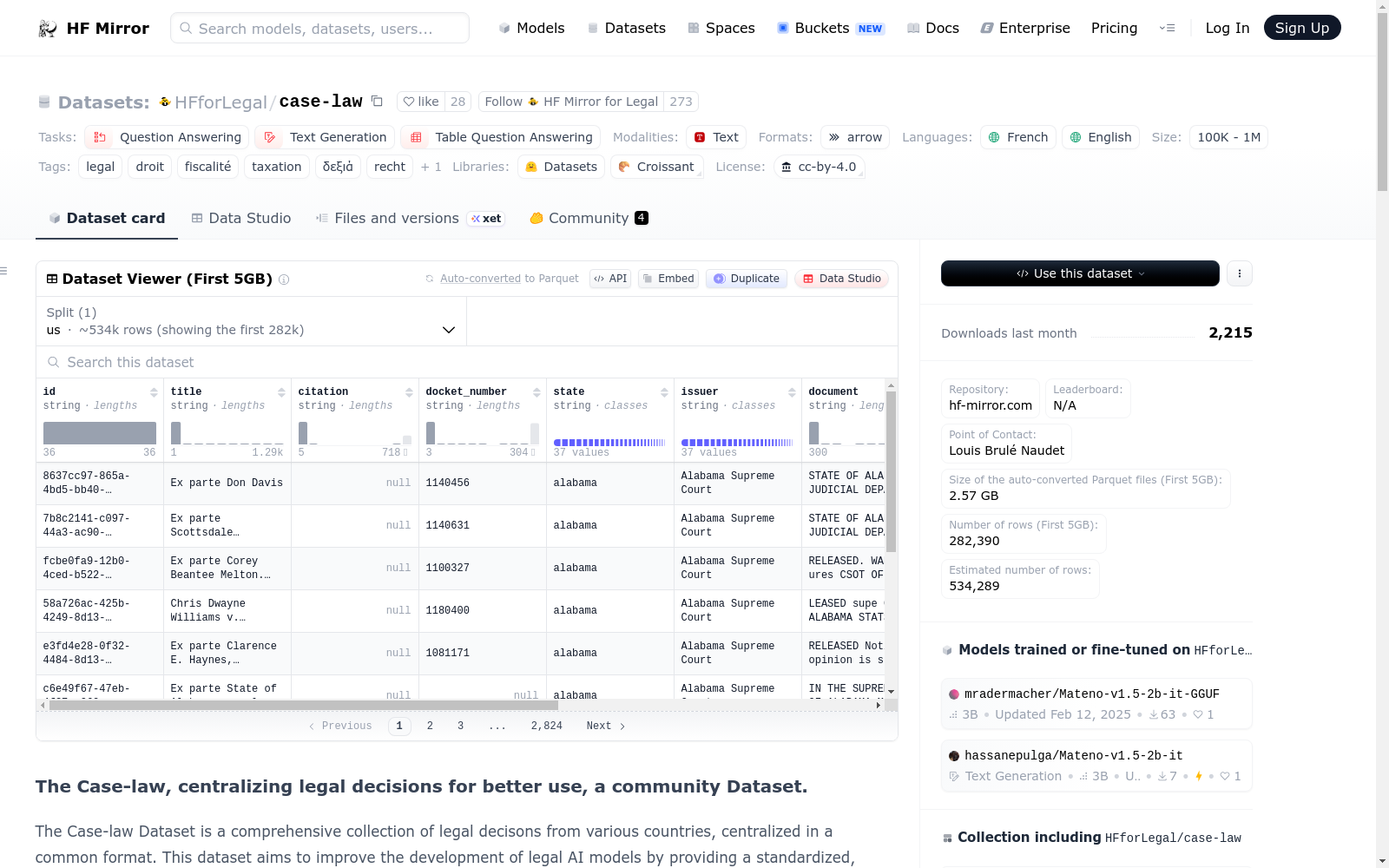
Task: Open the cc-by-4.0 license tag
Action: pyautogui.click(x=819, y=167)
